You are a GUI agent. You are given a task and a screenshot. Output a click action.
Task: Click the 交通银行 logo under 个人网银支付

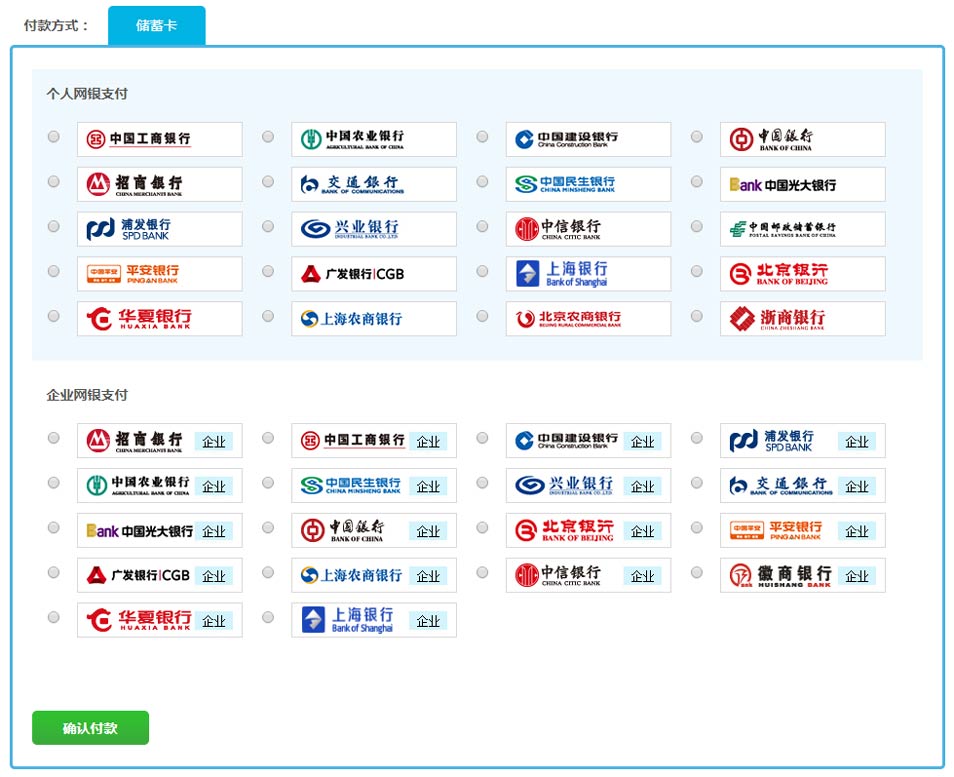click(374, 184)
